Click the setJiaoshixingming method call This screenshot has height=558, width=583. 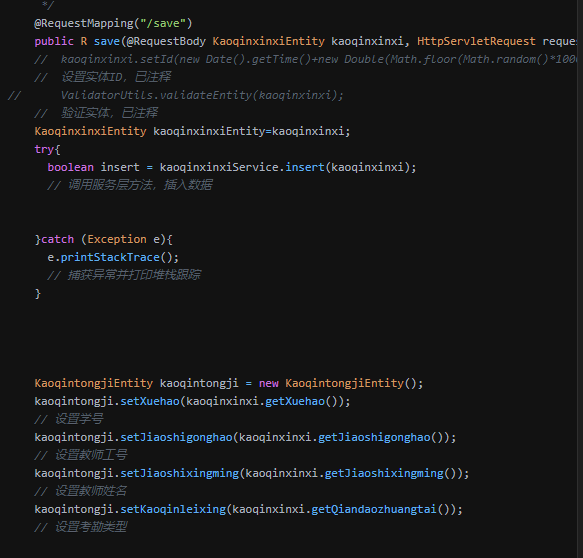[x=180, y=473]
